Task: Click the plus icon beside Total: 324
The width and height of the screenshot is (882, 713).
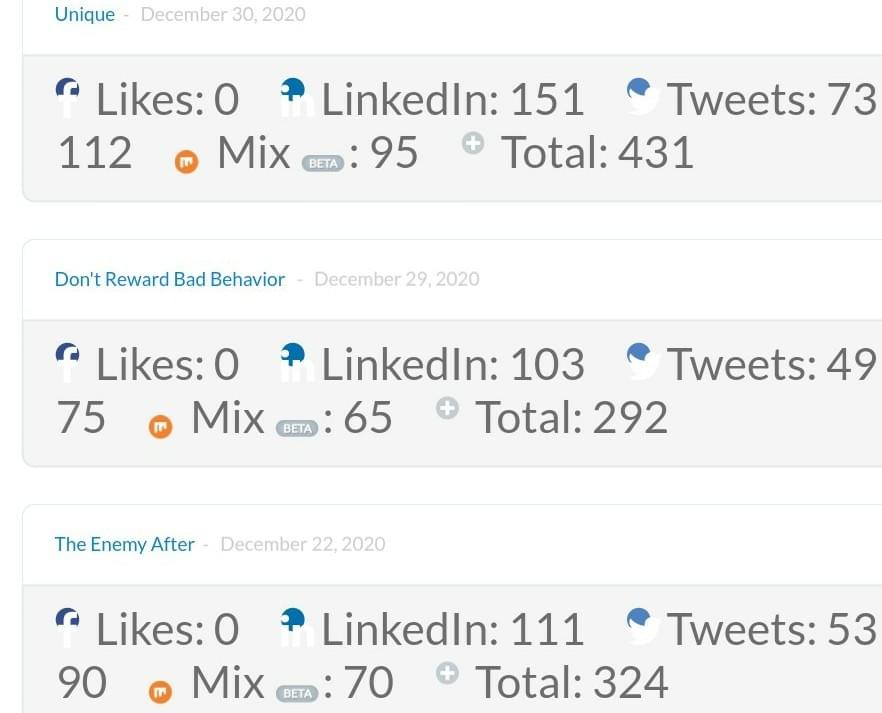Action: [x=447, y=673]
